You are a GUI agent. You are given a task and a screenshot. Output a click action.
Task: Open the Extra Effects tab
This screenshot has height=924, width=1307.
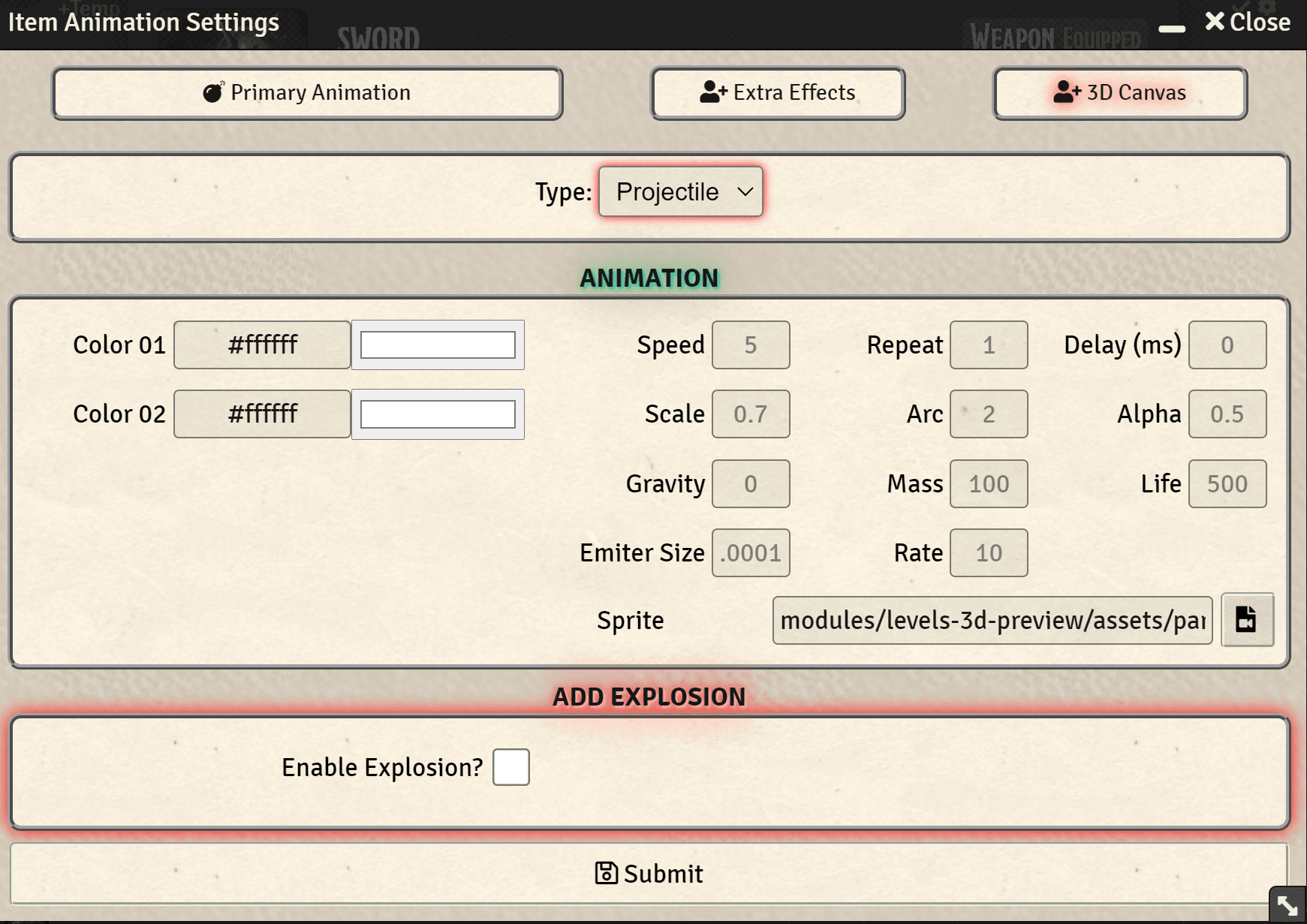(778, 93)
